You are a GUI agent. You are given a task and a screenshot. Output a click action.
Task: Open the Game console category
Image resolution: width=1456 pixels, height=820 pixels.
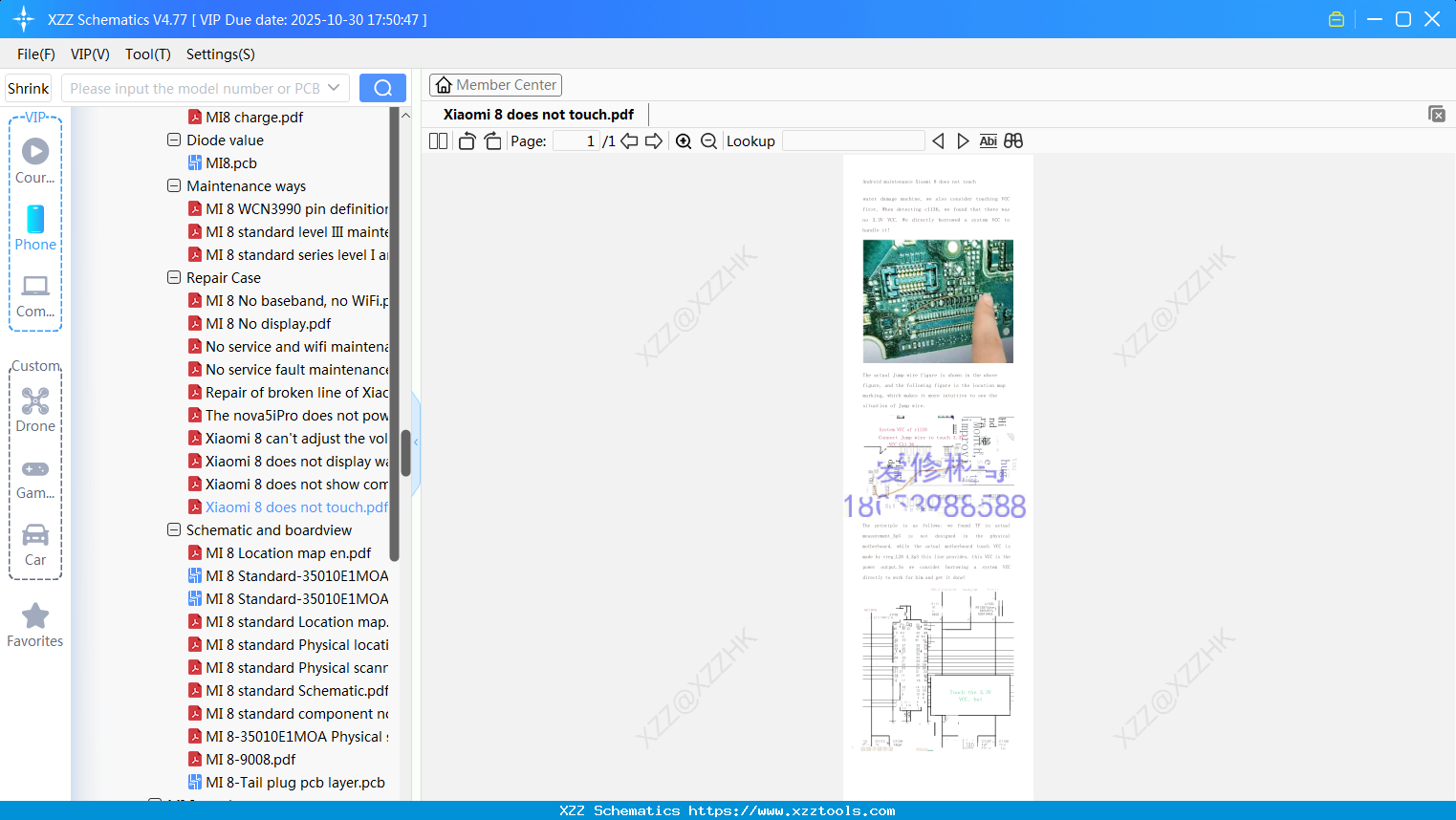[x=35, y=478]
